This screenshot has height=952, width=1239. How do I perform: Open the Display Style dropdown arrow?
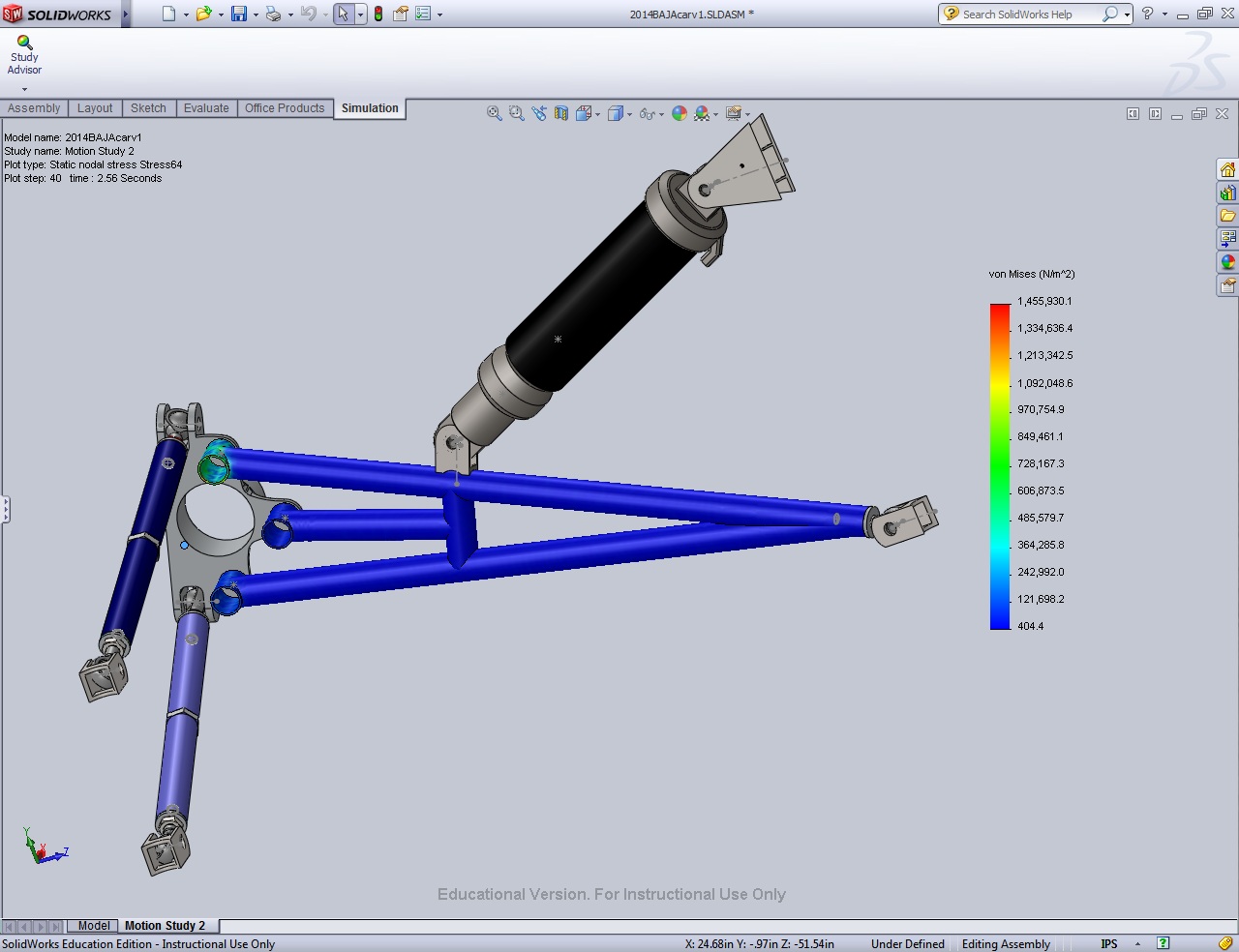tap(629, 114)
